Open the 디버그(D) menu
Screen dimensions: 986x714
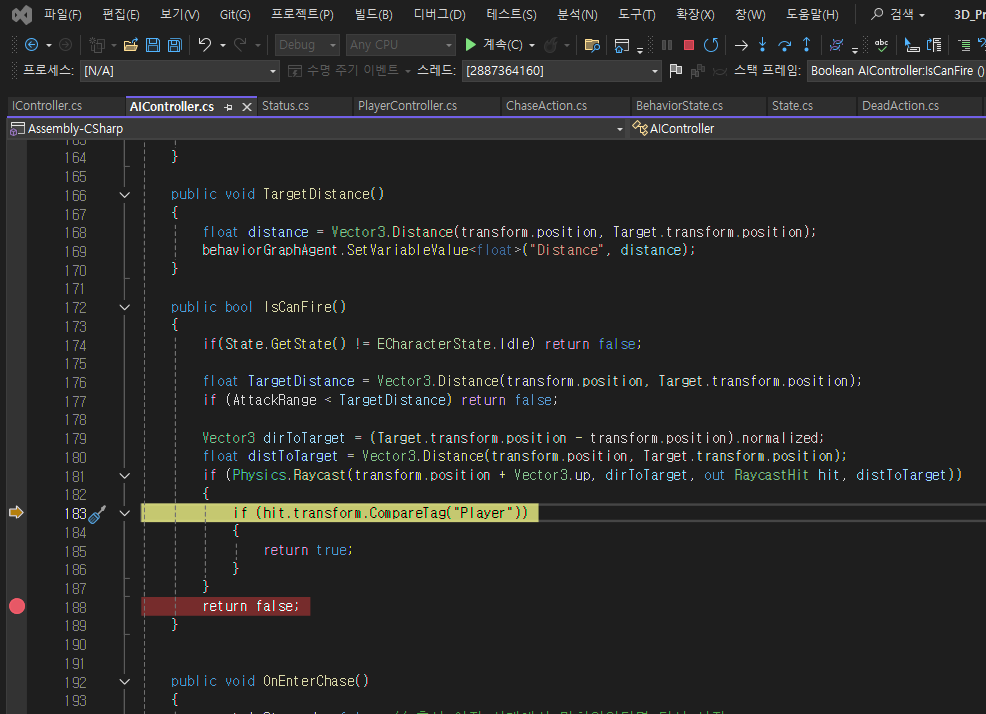pos(439,15)
